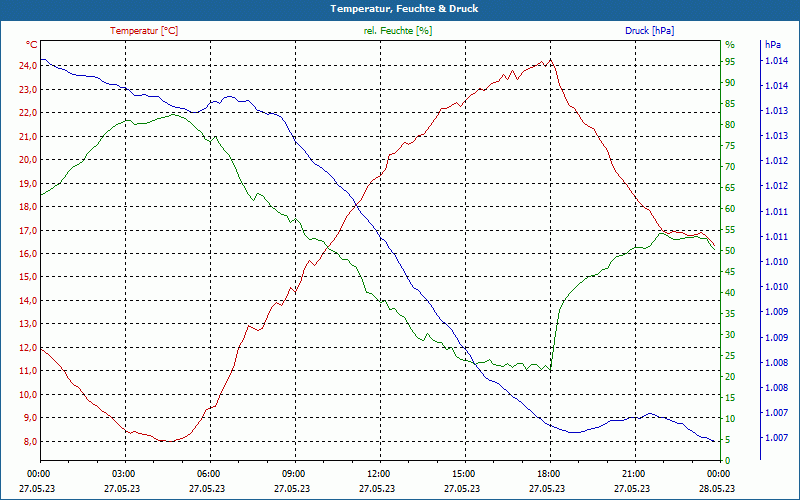Select the green 'rel. Feuchte [%]' legend label
The image size is (800, 500).
(398, 31)
